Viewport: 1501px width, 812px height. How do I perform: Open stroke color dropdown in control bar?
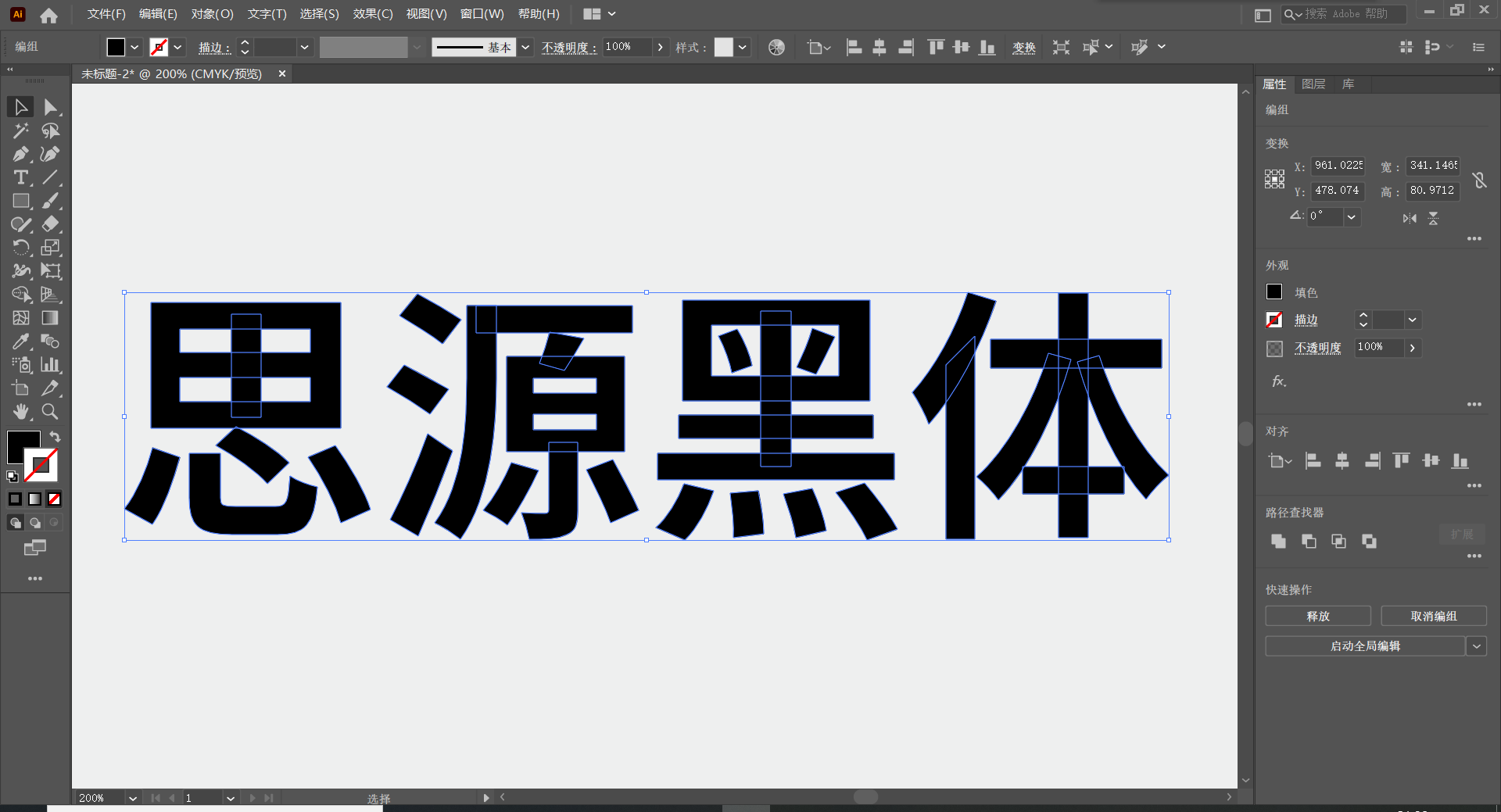point(178,47)
